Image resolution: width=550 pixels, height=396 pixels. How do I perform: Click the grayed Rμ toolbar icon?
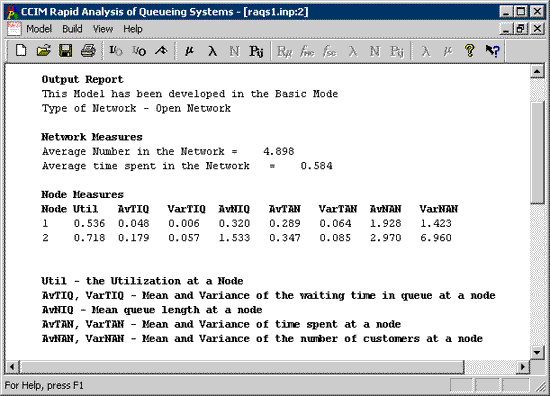284,52
